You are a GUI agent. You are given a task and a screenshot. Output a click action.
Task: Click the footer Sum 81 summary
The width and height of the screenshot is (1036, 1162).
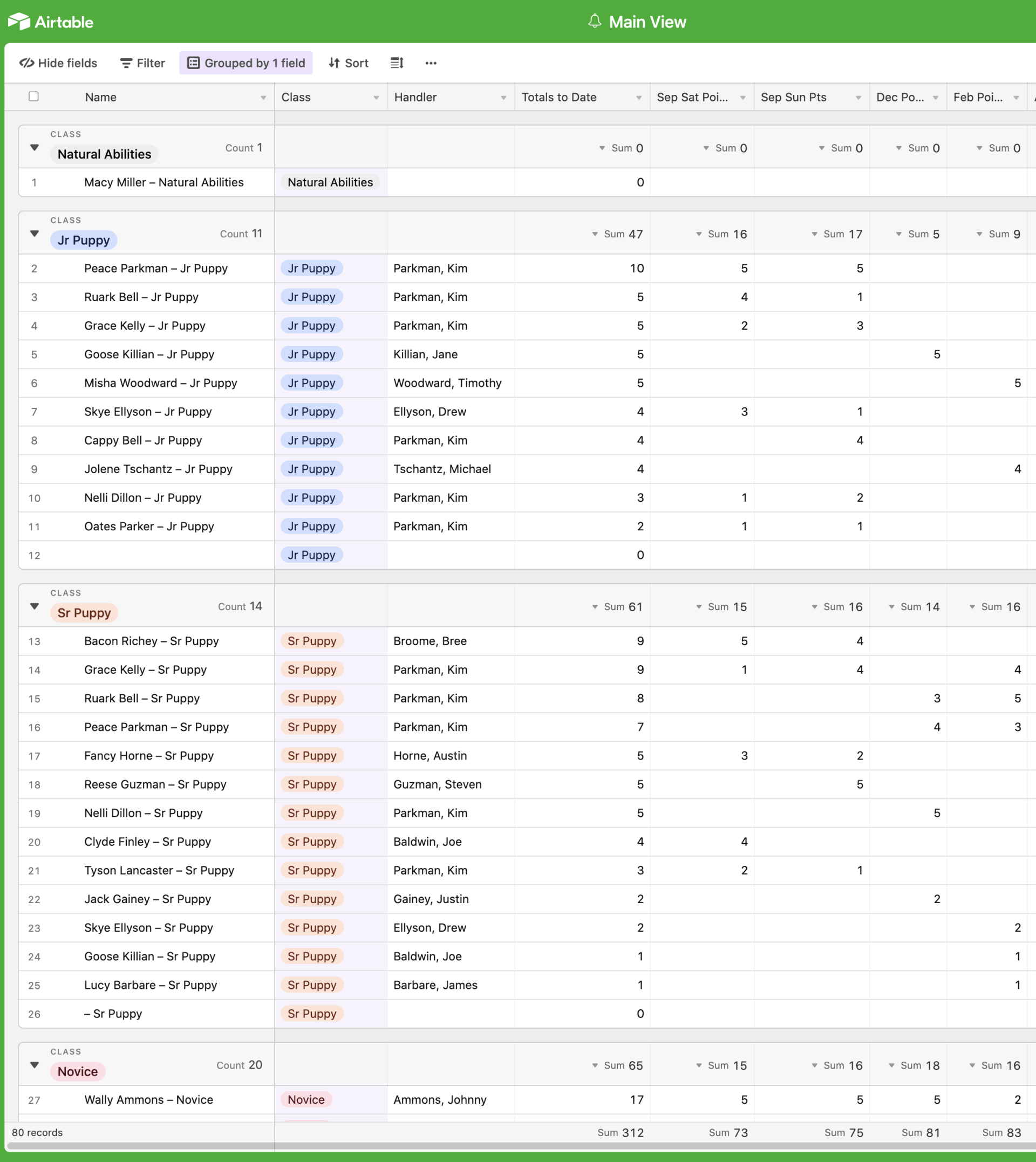coord(921,1132)
